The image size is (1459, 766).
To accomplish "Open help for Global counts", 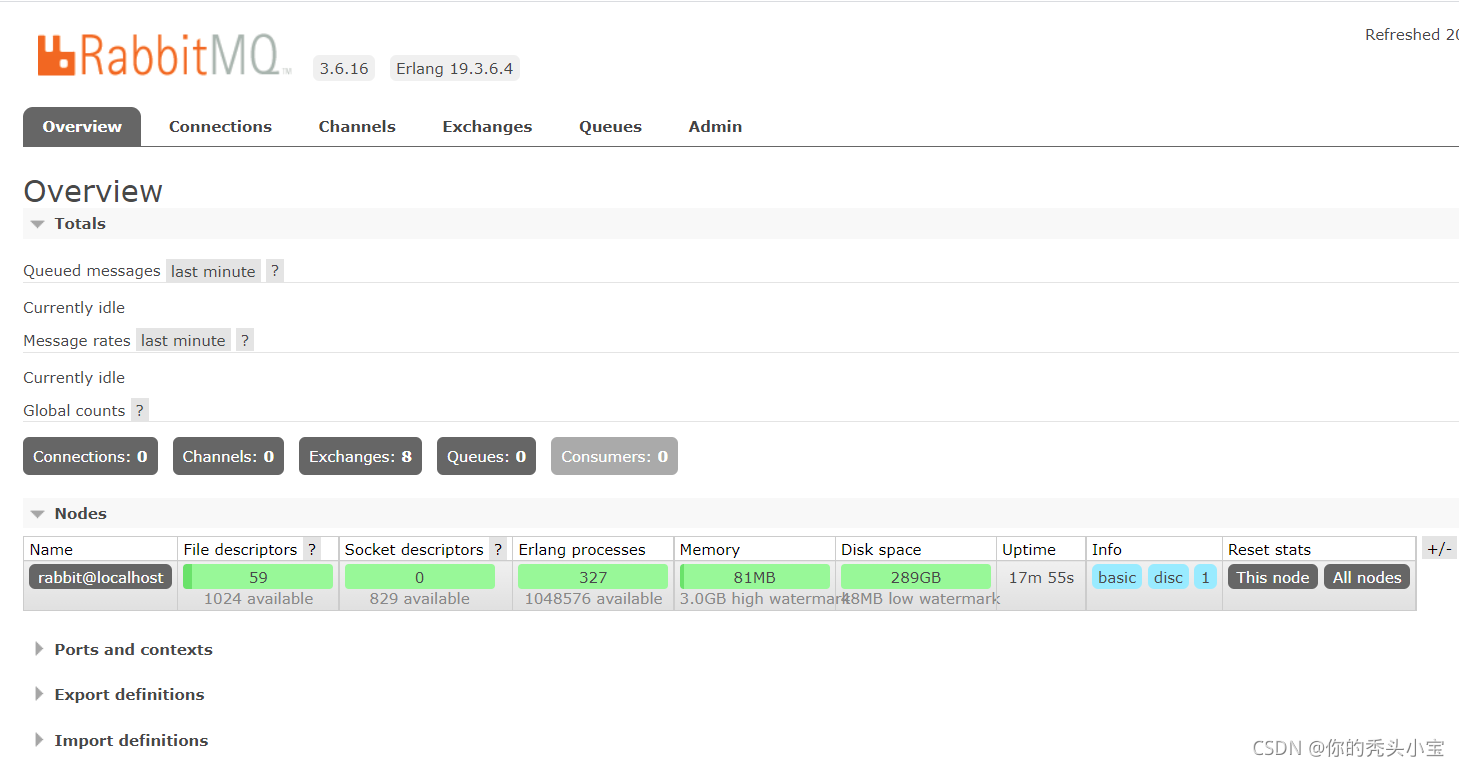I will 140,410.
